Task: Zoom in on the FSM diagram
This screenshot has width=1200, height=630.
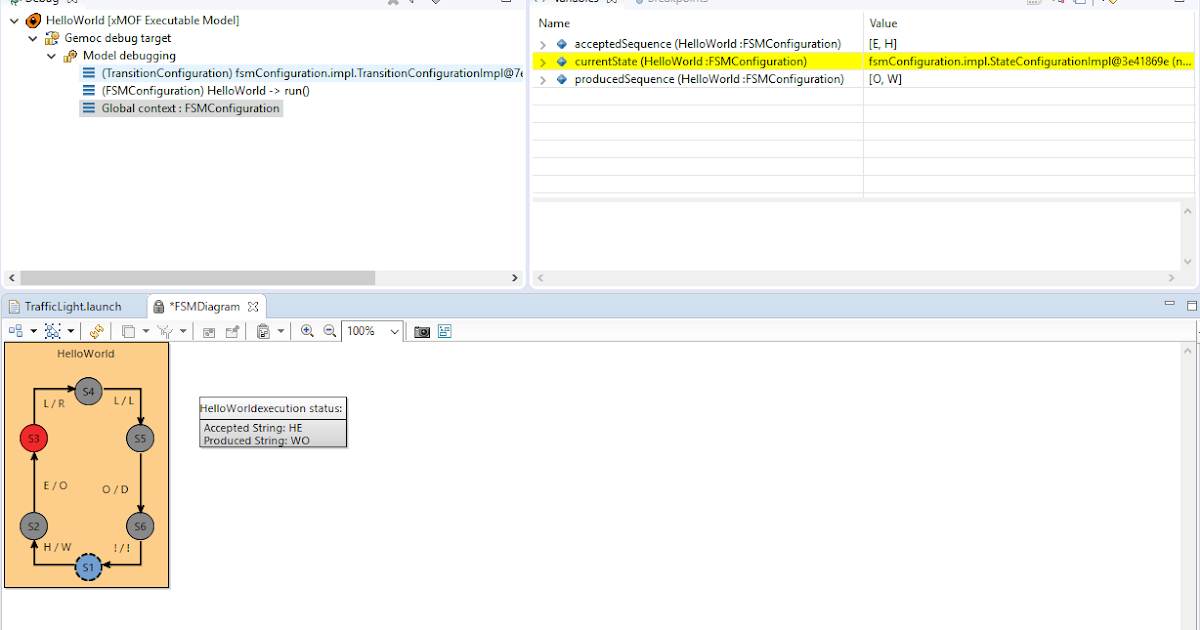Action: [x=306, y=331]
